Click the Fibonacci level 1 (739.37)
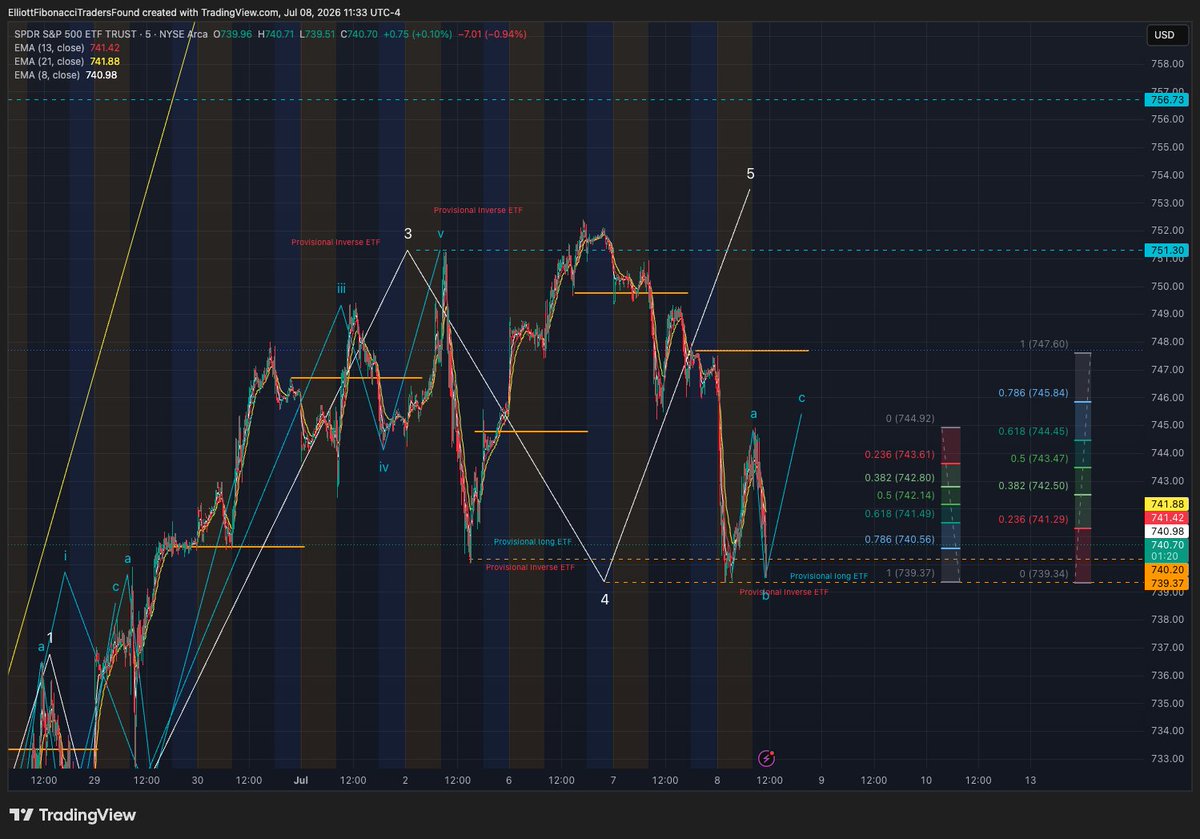1200x839 pixels. point(910,573)
